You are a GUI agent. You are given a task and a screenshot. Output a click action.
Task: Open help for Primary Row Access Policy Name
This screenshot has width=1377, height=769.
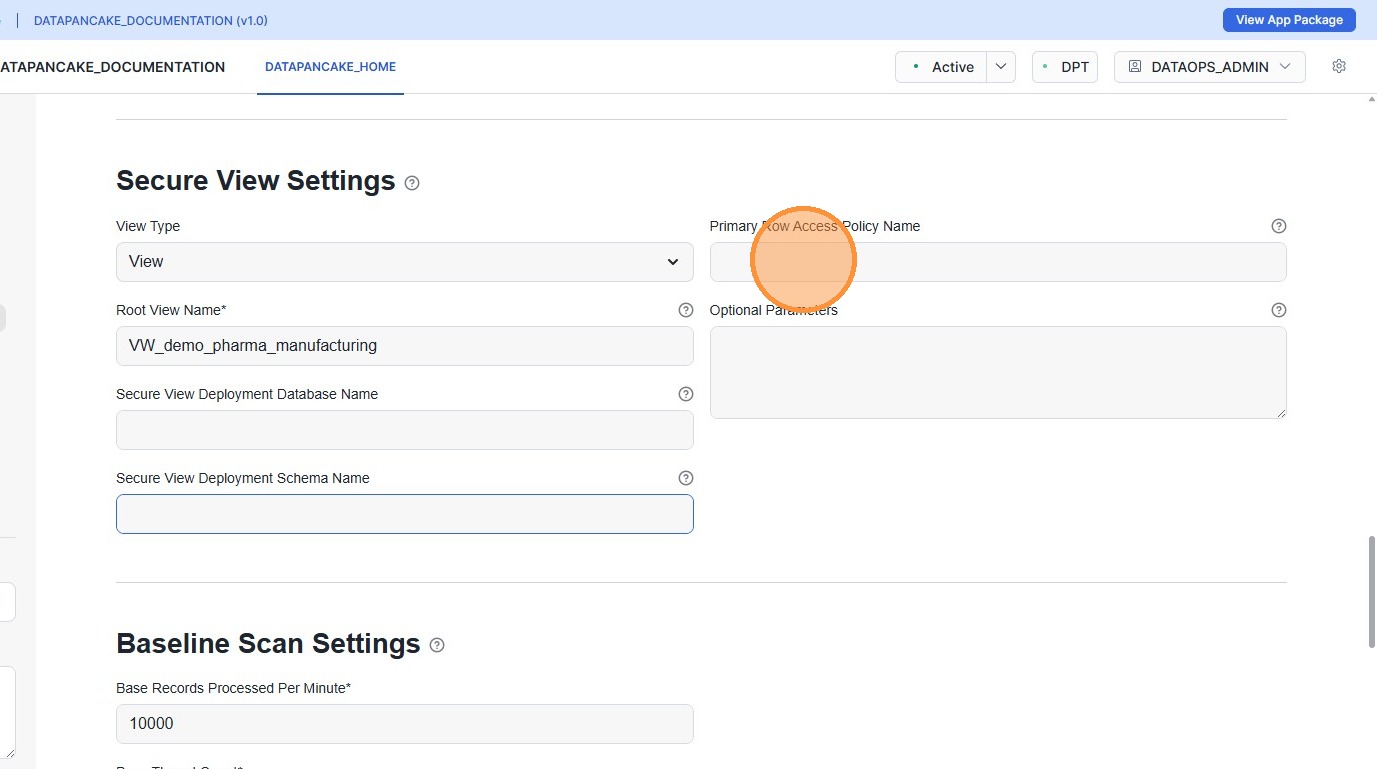tap(1278, 226)
